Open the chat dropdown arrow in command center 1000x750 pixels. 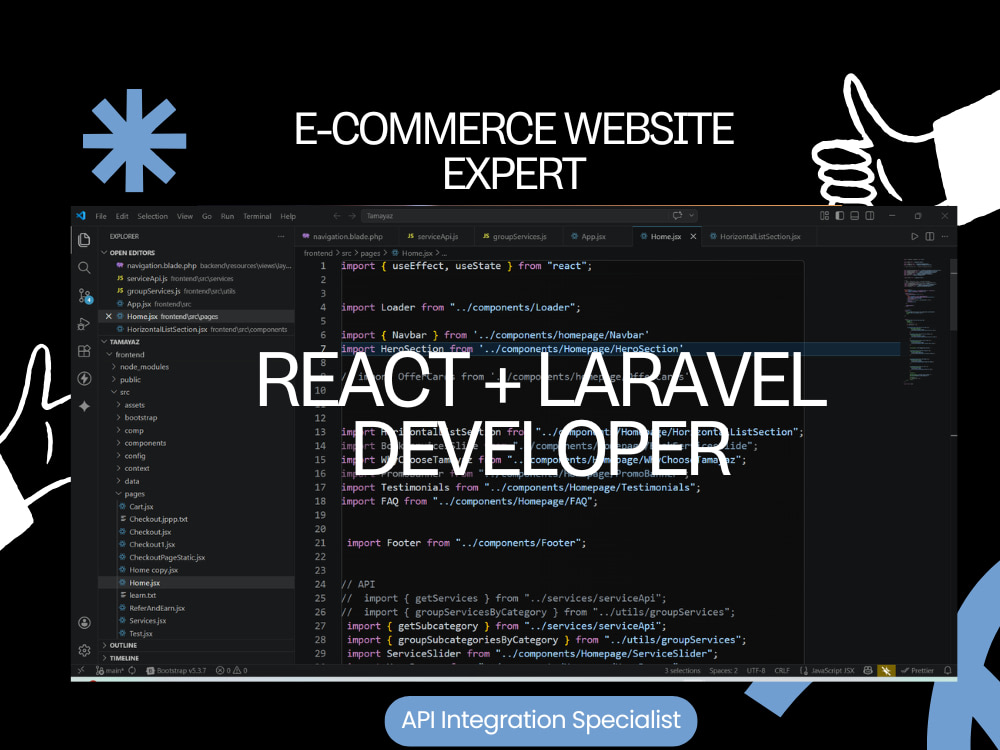[x=691, y=216]
